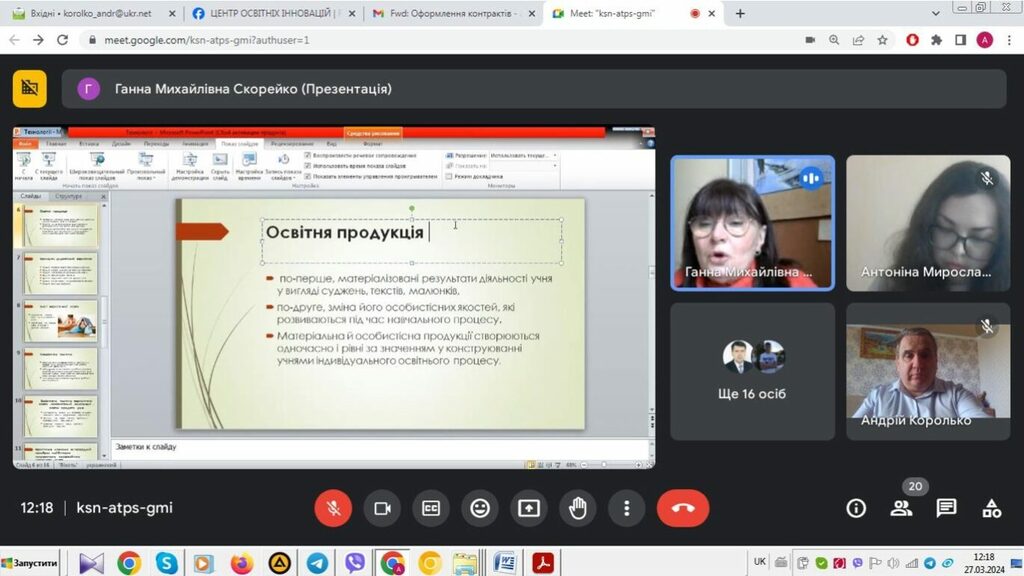1024x576 pixels.
Task: Unmute the microphone in Meet
Action: tap(333, 508)
